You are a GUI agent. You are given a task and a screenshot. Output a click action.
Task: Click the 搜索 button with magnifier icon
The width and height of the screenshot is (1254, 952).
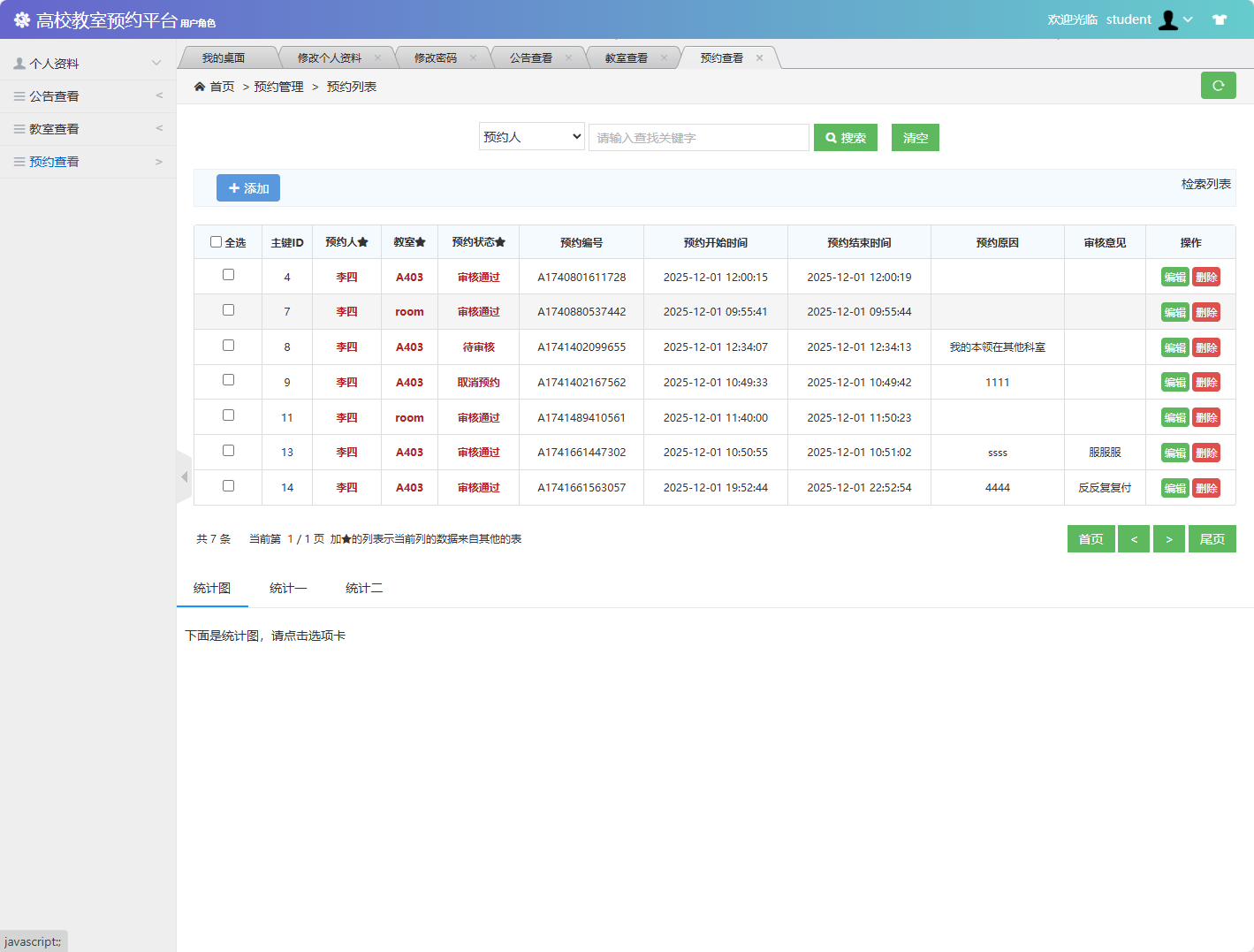tap(845, 138)
